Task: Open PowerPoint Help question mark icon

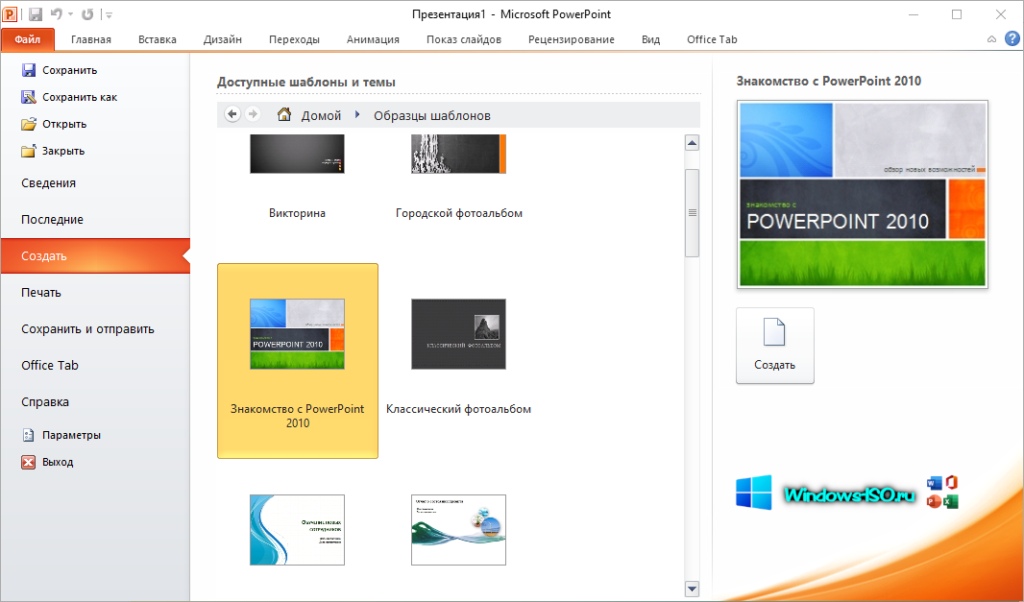Action: coord(1012,39)
